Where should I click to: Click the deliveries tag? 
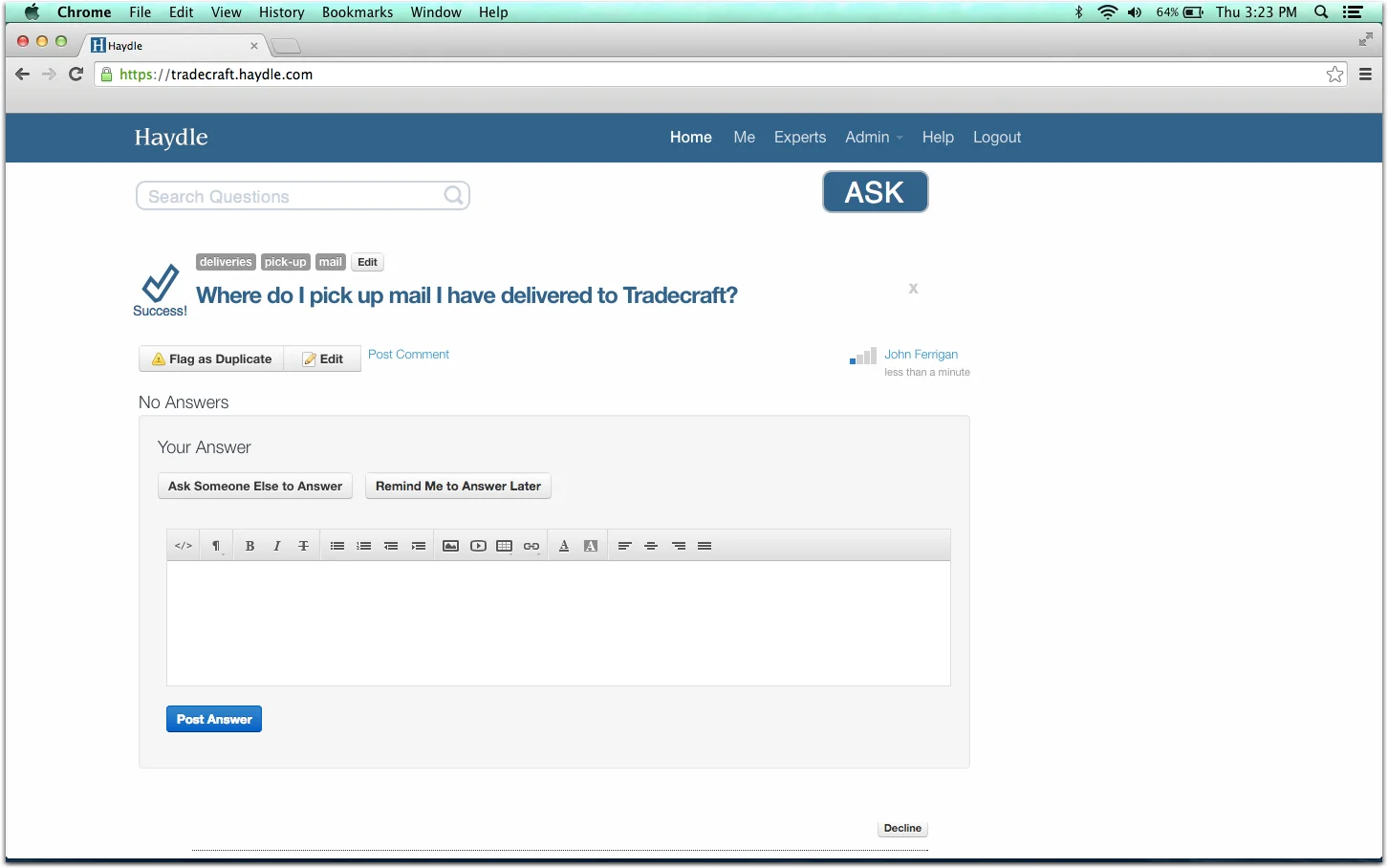pos(226,262)
